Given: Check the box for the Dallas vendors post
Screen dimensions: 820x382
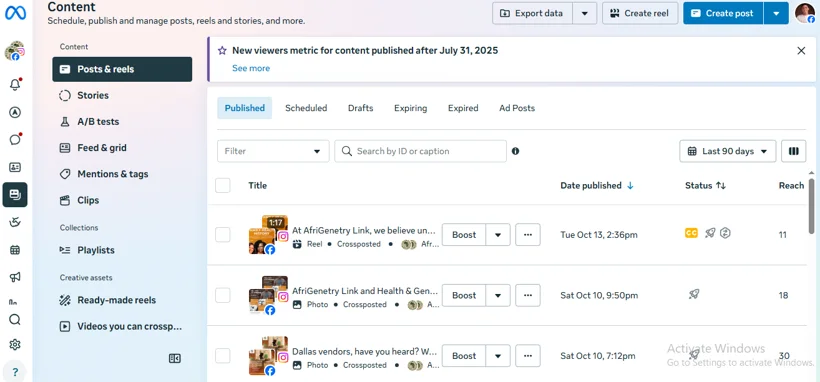Looking at the screenshot, I should click(x=223, y=356).
